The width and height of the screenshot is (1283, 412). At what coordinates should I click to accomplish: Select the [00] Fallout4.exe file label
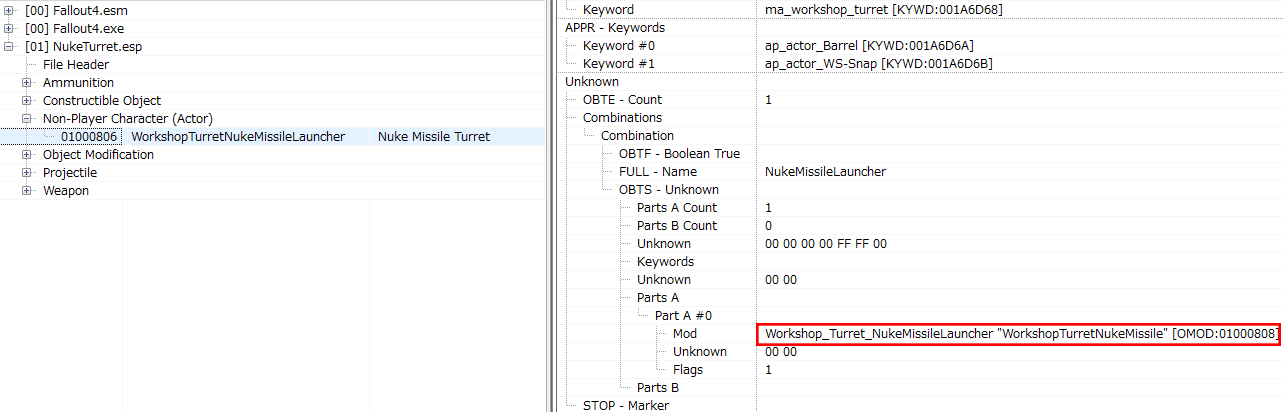(x=75, y=28)
